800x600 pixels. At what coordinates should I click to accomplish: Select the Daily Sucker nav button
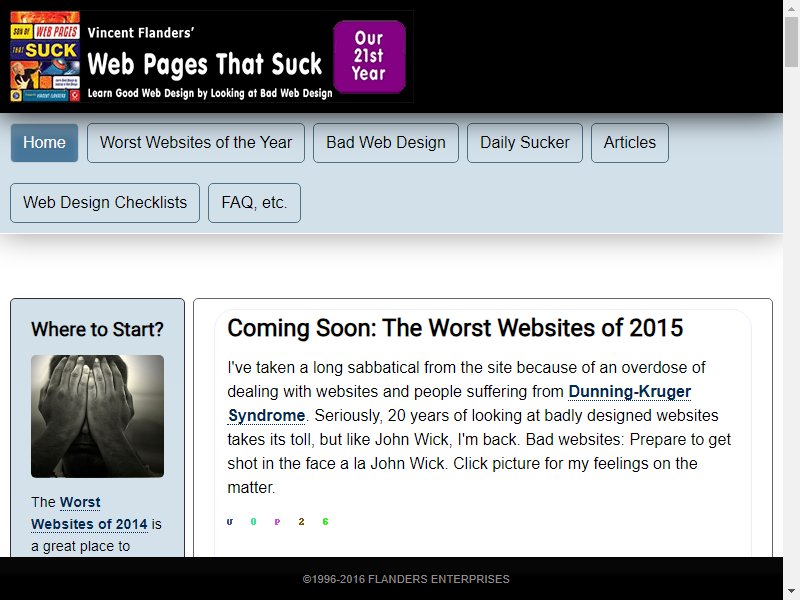click(524, 143)
